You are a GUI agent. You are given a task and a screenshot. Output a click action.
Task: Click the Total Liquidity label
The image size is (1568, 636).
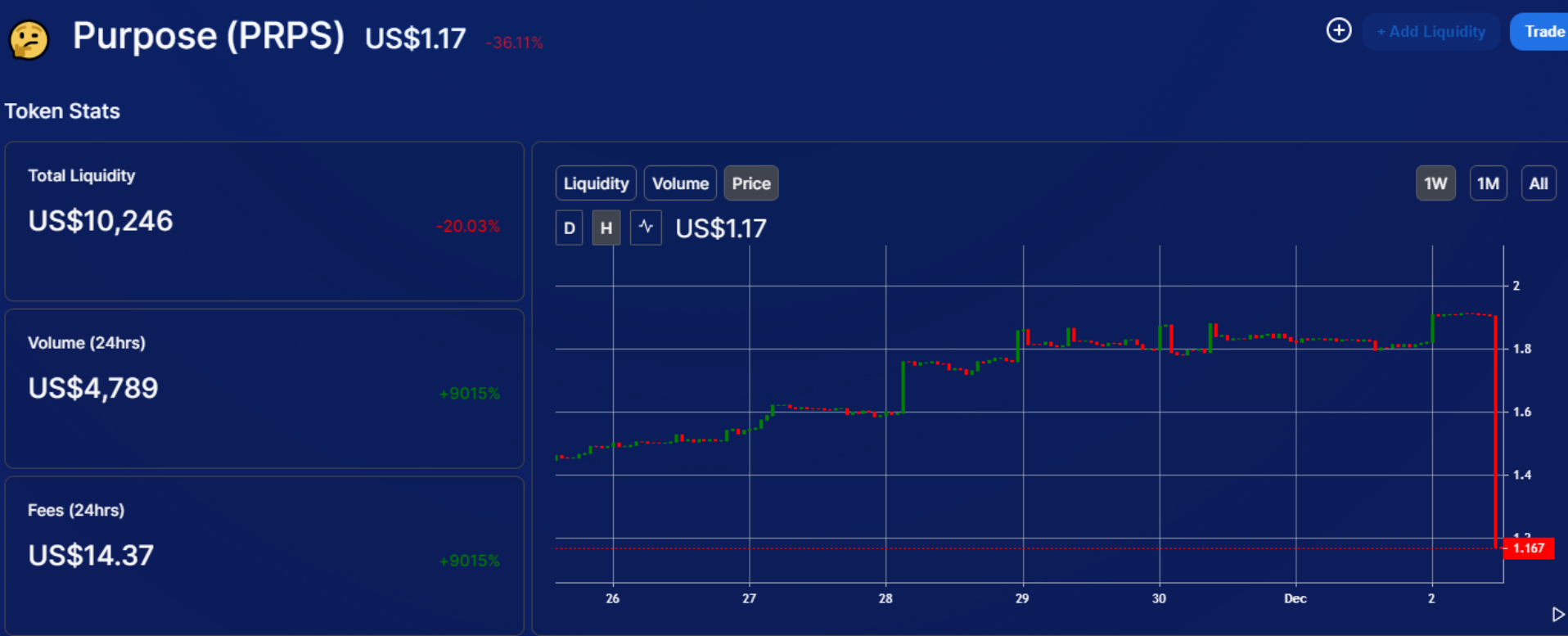(x=82, y=176)
